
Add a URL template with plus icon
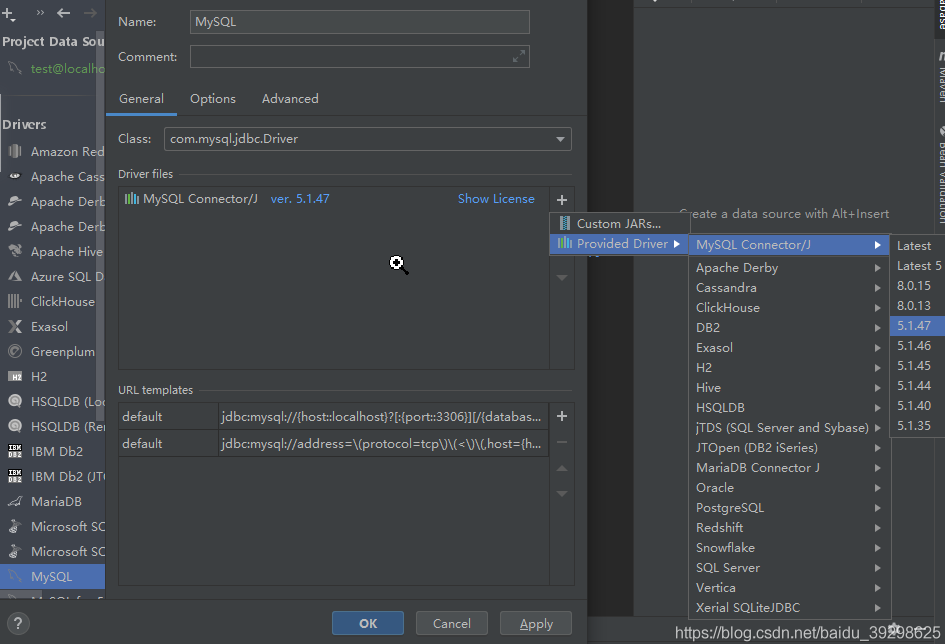click(562, 416)
